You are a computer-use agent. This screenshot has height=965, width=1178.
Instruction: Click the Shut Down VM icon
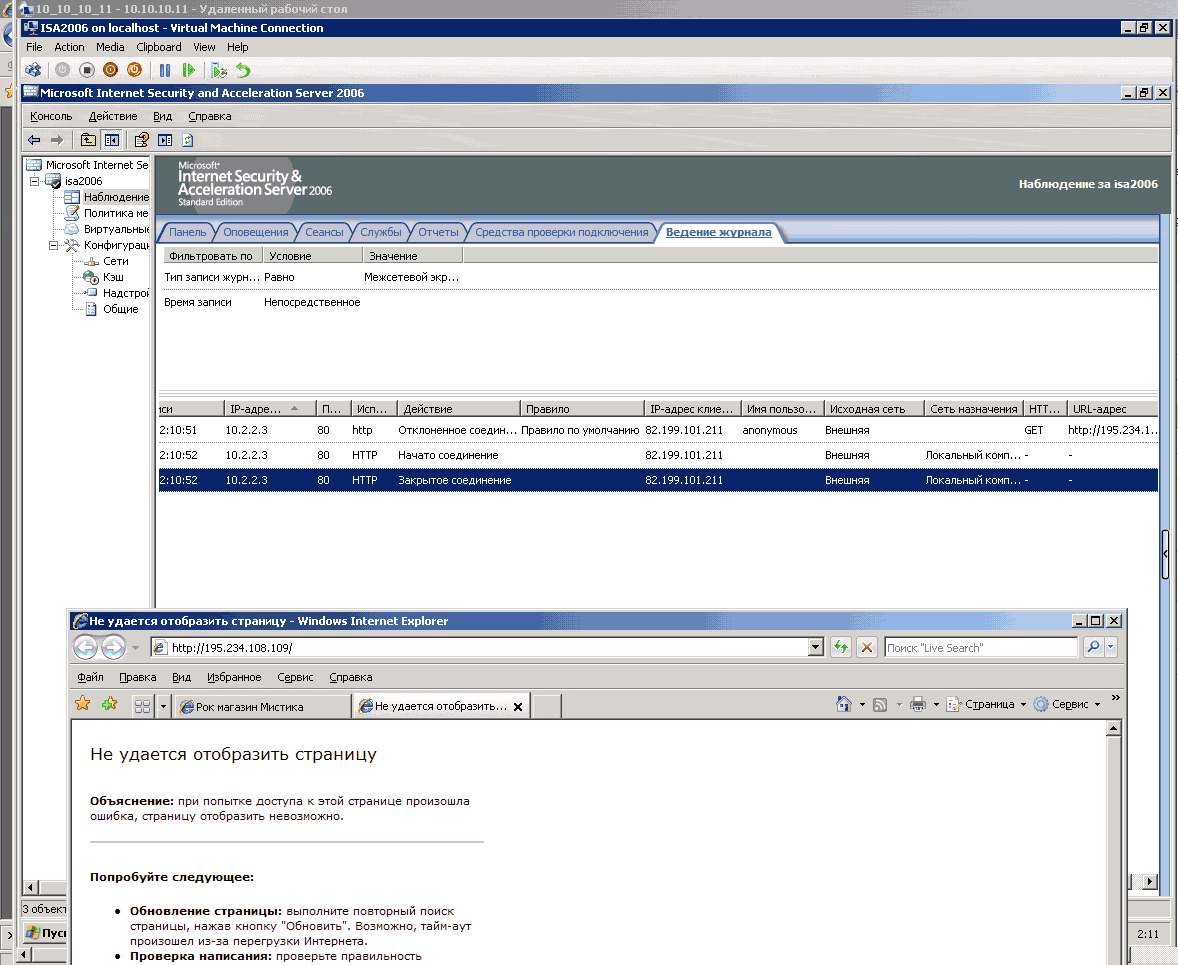tap(110, 70)
